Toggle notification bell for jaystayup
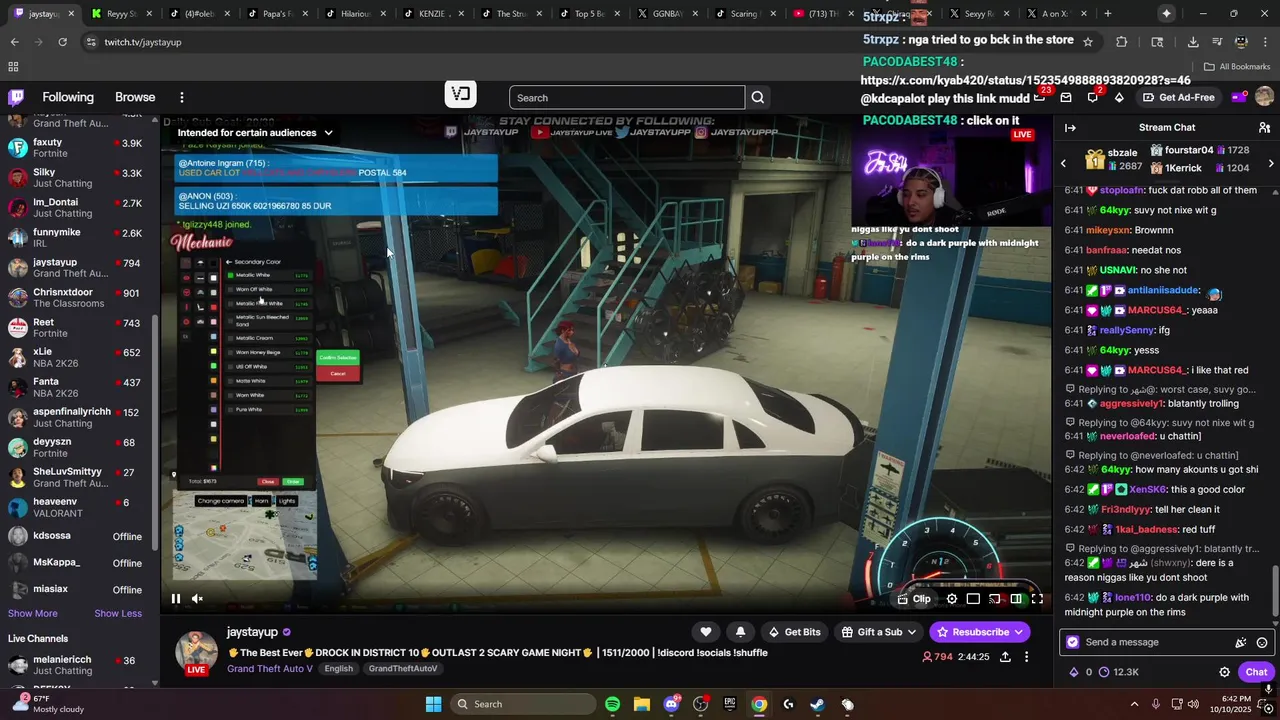 click(740, 632)
